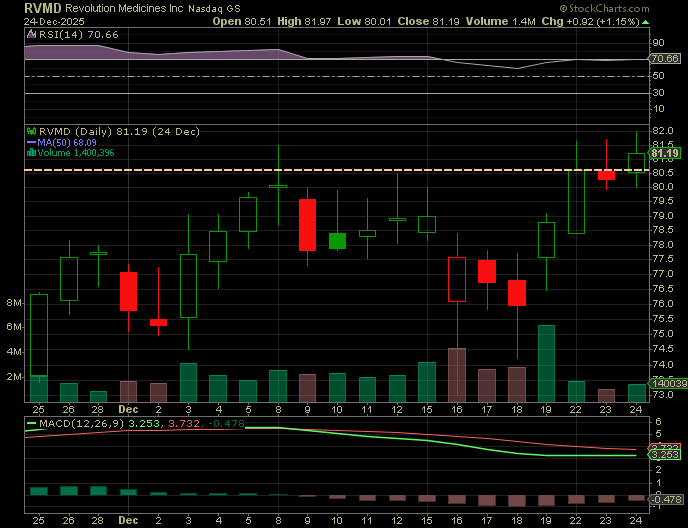This screenshot has height=528, width=688.
Task: Click the Dec 3 green volume bar
Action: [188, 382]
